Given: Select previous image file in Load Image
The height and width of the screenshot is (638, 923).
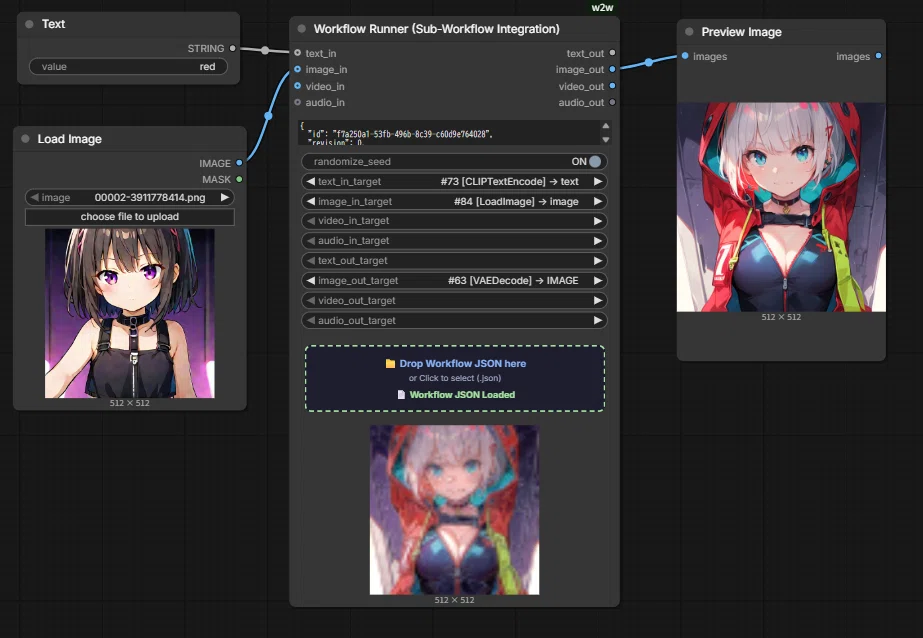Looking at the screenshot, I should 34,198.
